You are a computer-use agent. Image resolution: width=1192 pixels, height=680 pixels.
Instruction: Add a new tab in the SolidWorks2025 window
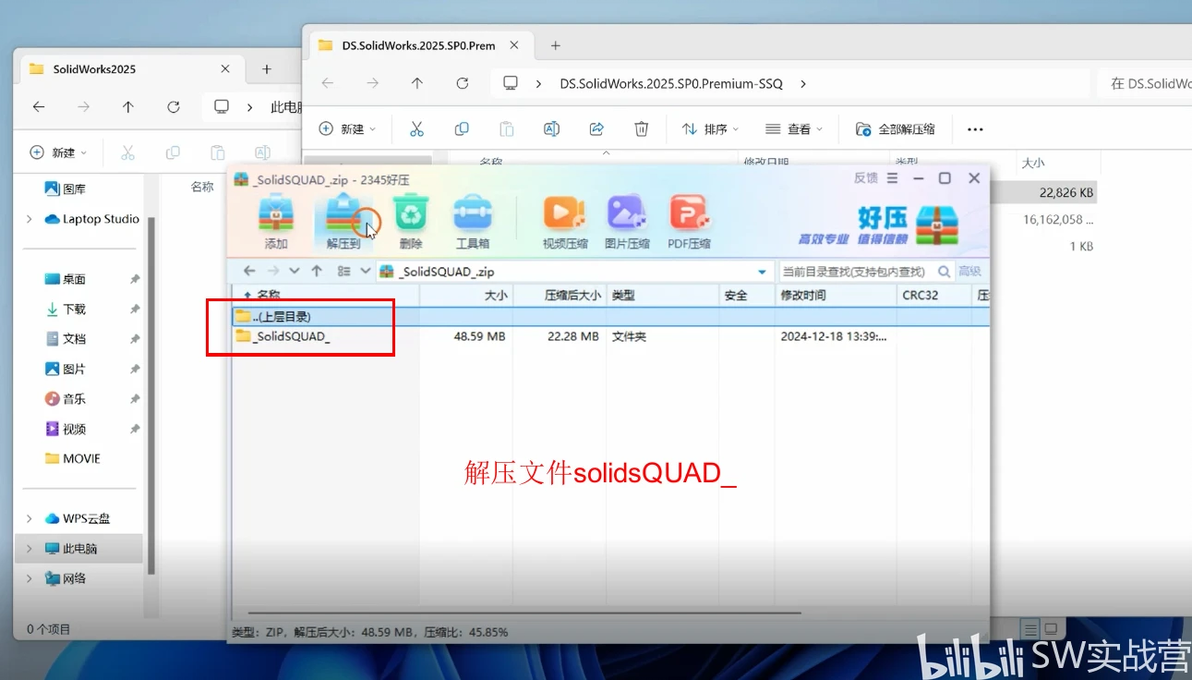pyautogui.click(x=267, y=69)
